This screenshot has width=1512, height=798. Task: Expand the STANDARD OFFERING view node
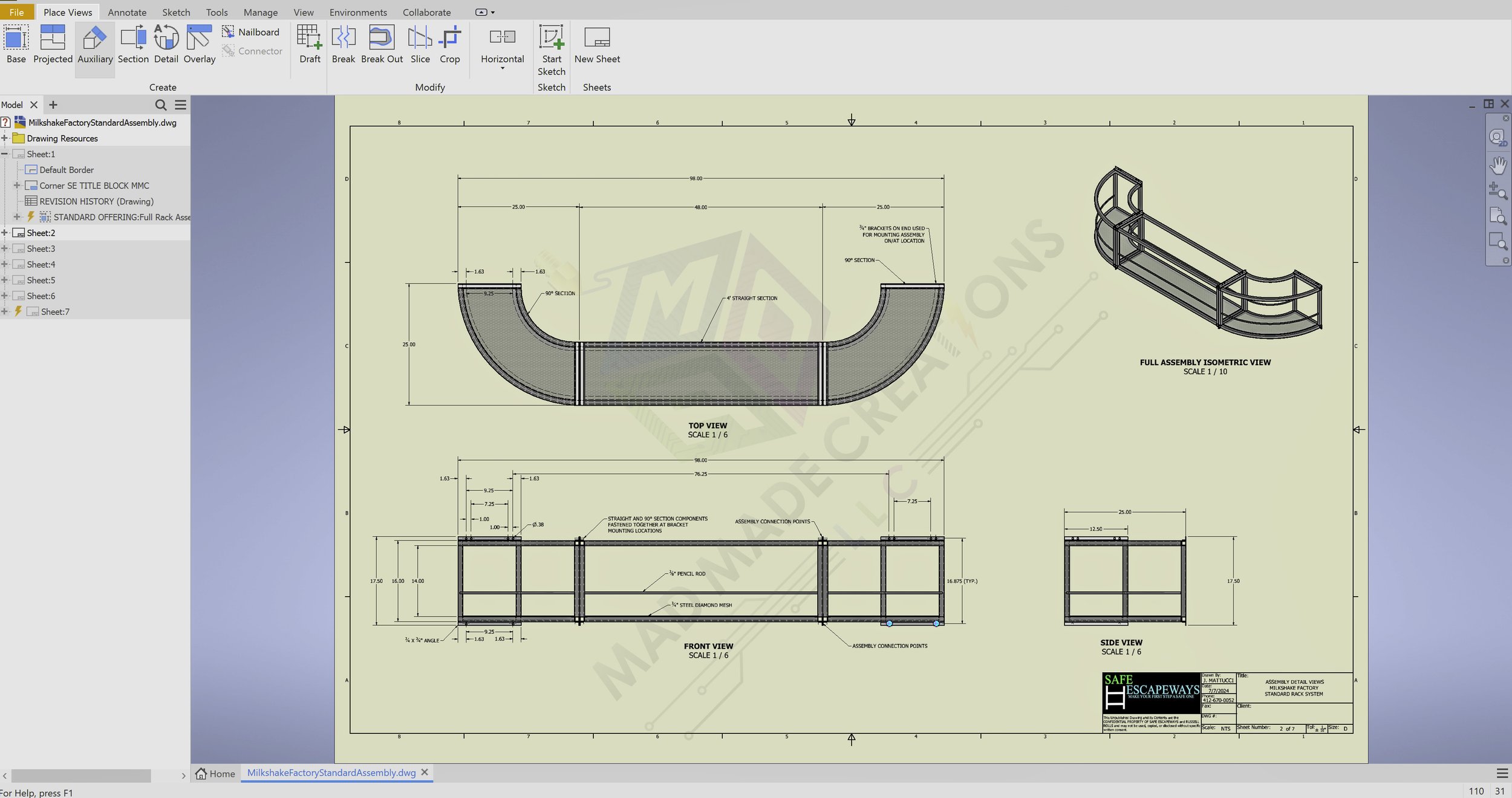point(17,217)
